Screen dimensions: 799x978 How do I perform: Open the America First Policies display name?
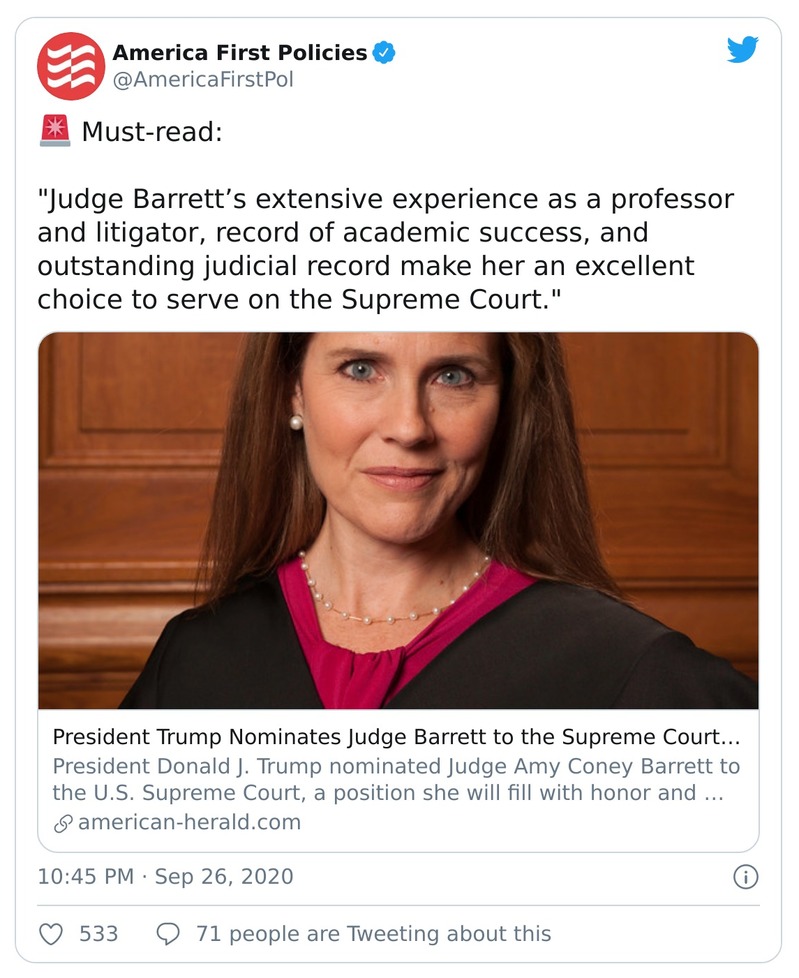(x=239, y=53)
